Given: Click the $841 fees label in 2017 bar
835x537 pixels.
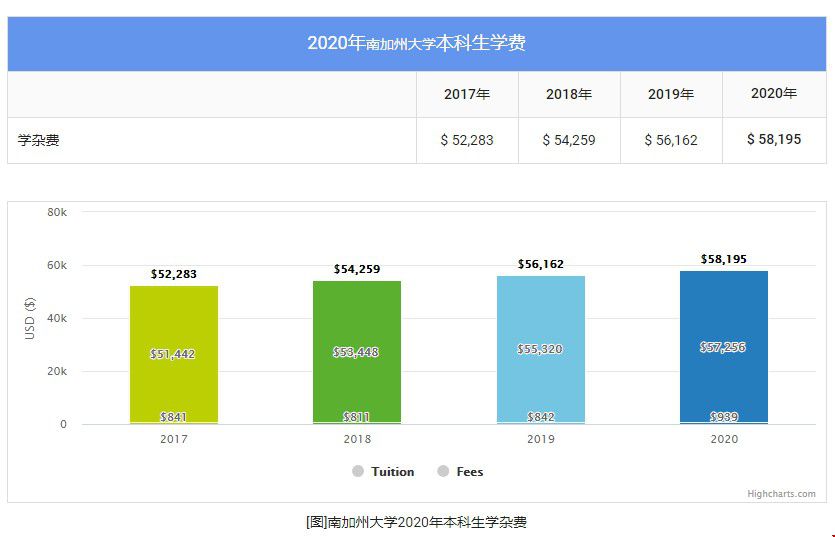Looking at the screenshot, I should [174, 417].
